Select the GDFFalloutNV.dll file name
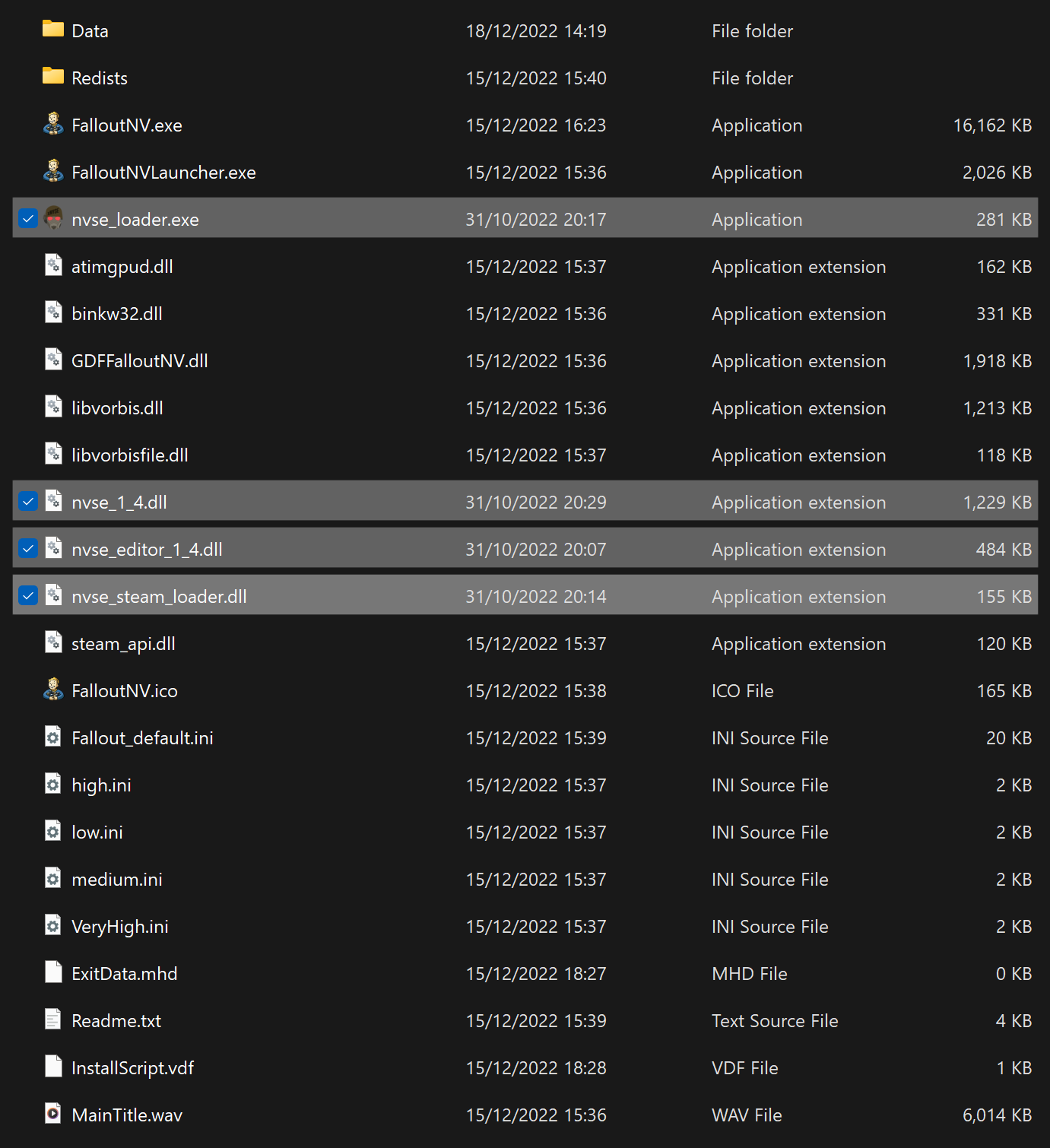Image resolution: width=1050 pixels, height=1148 pixels. click(x=140, y=361)
